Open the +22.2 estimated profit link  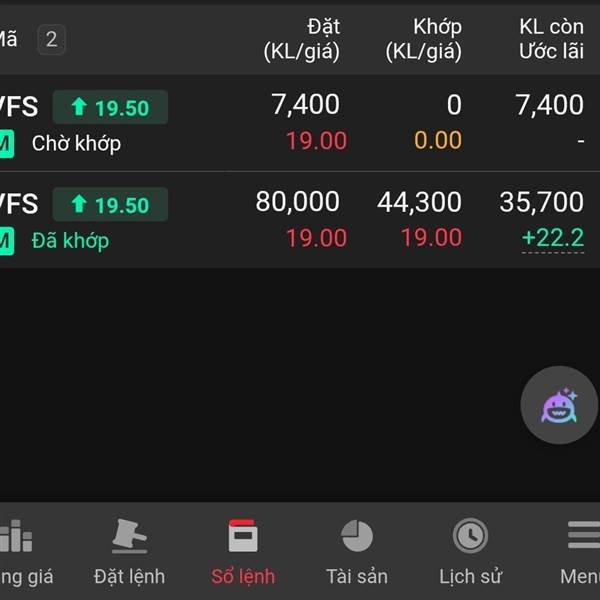pyautogui.click(x=553, y=238)
